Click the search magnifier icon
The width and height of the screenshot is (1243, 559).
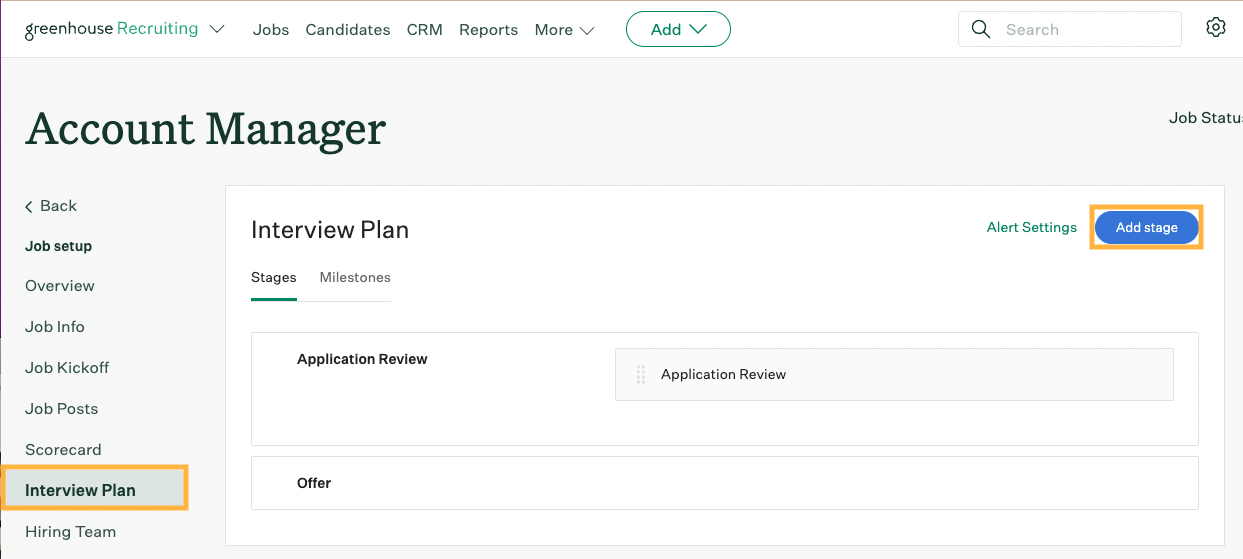981,29
